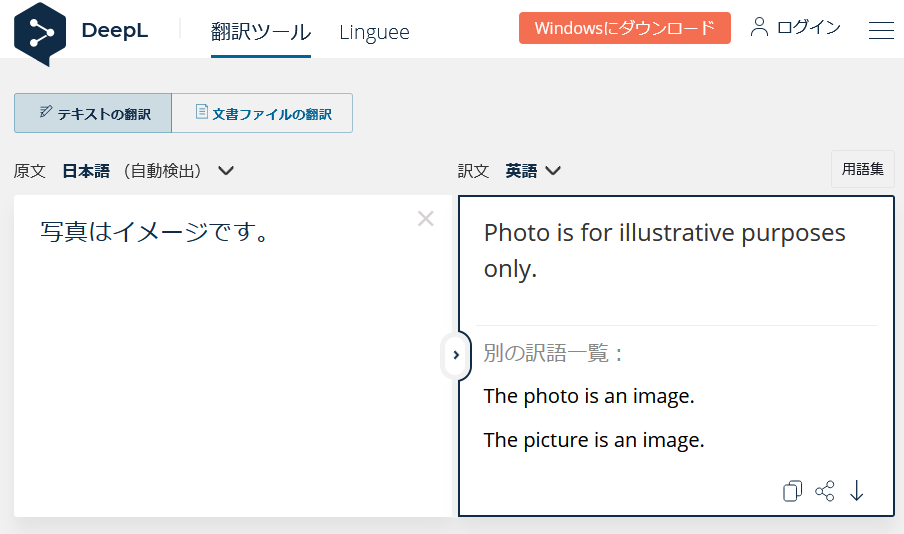Open the hamburger menu
904x534 pixels.
(x=881, y=31)
